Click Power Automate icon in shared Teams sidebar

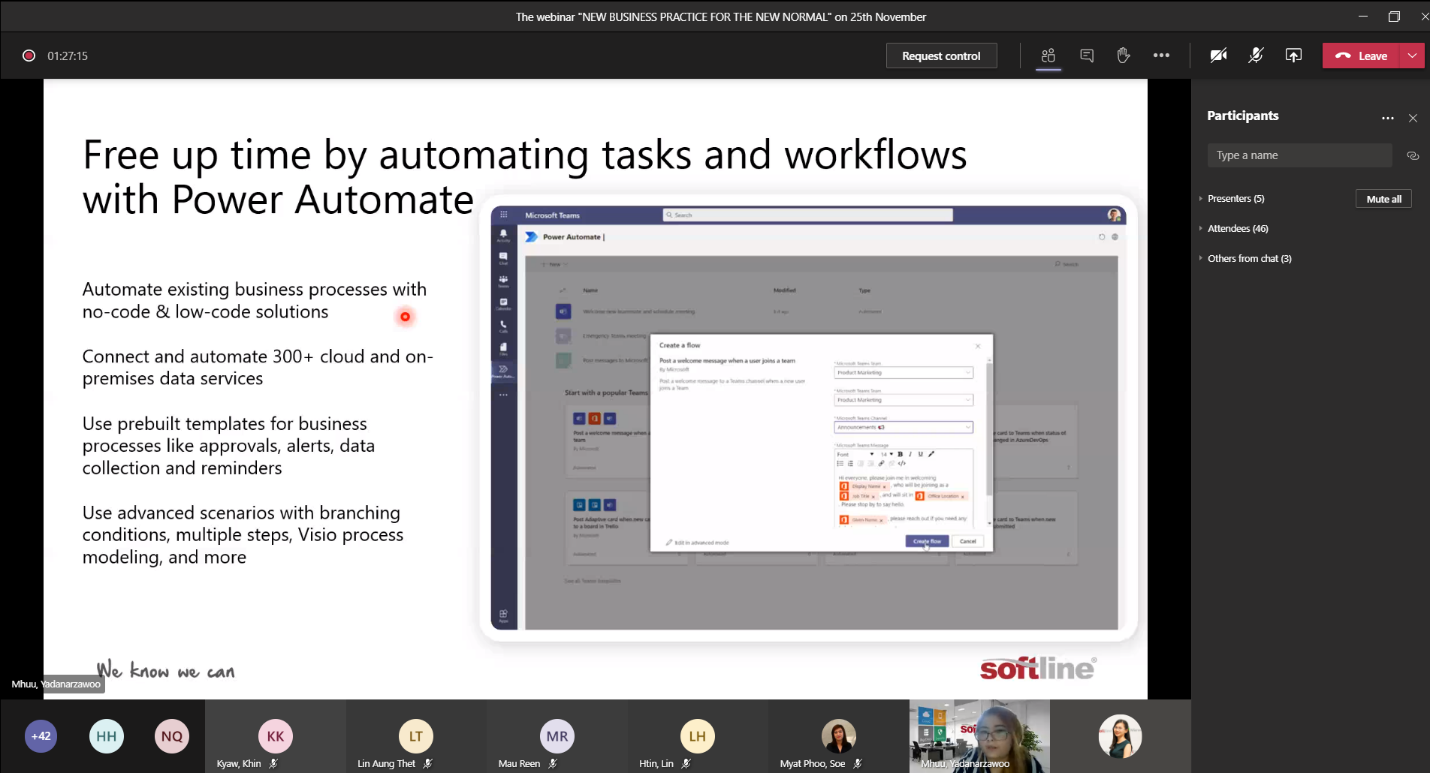(503, 371)
